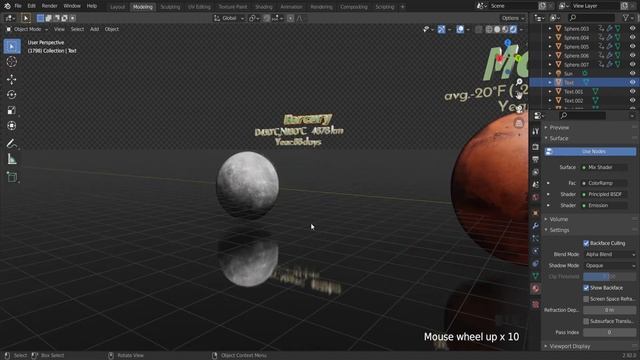Screen dimensions: 640x360
Task: Open the Object properties tab
Action: [x=536, y=213]
